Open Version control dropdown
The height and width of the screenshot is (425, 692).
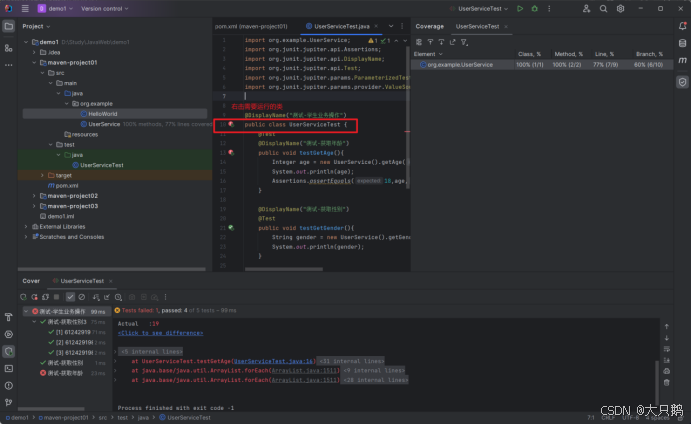click(105, 8)
